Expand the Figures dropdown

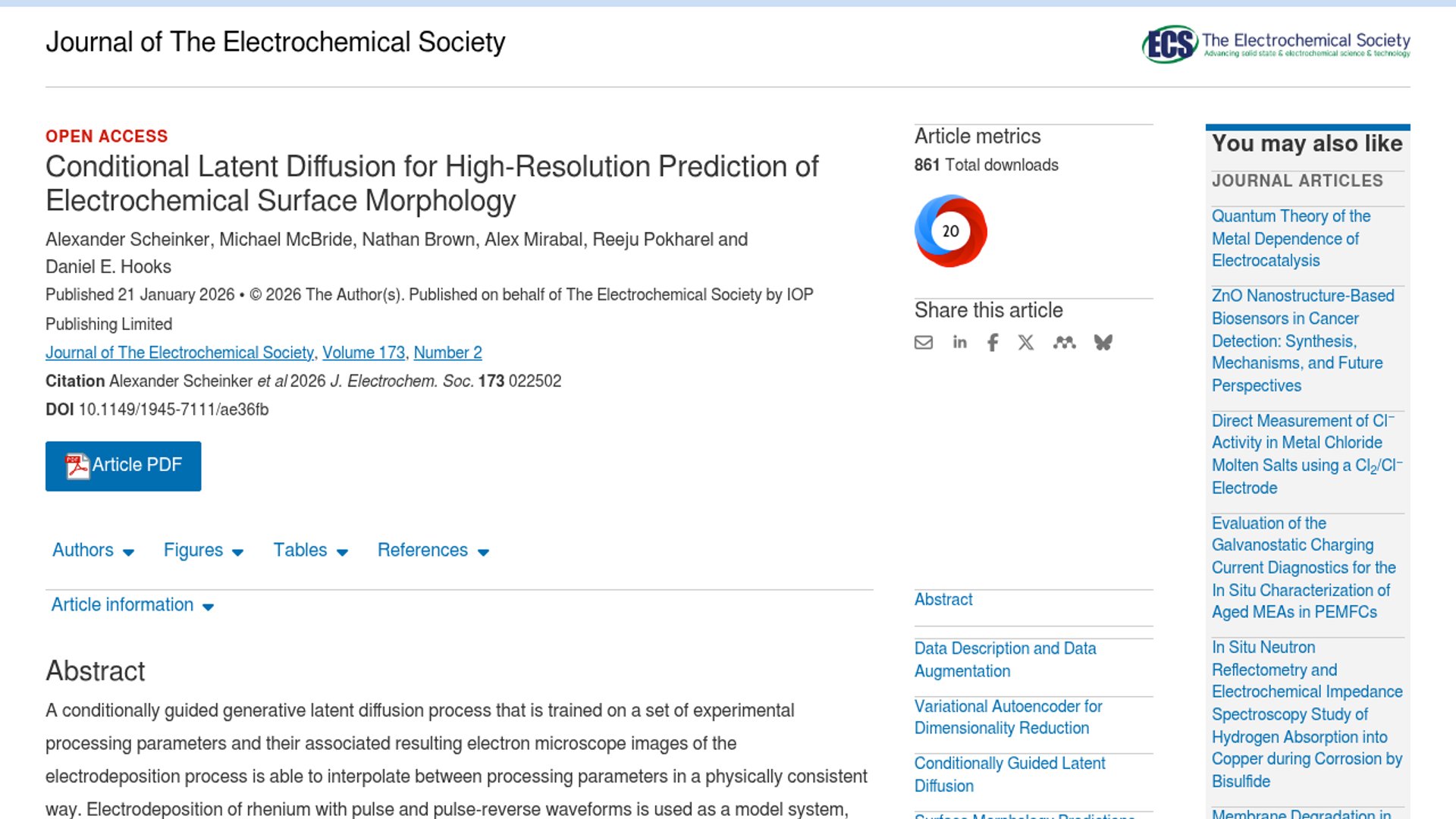point(203,551)
